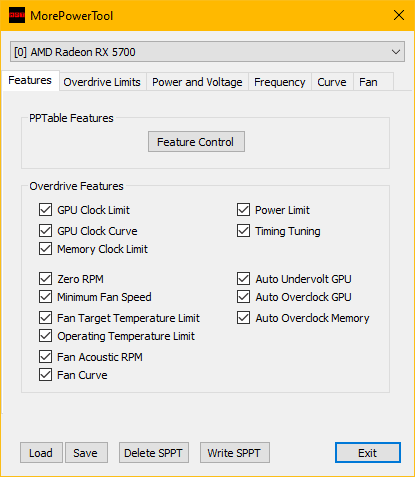
Task: Open the Power and Voltage tab
Action: [x=197, y=82]
